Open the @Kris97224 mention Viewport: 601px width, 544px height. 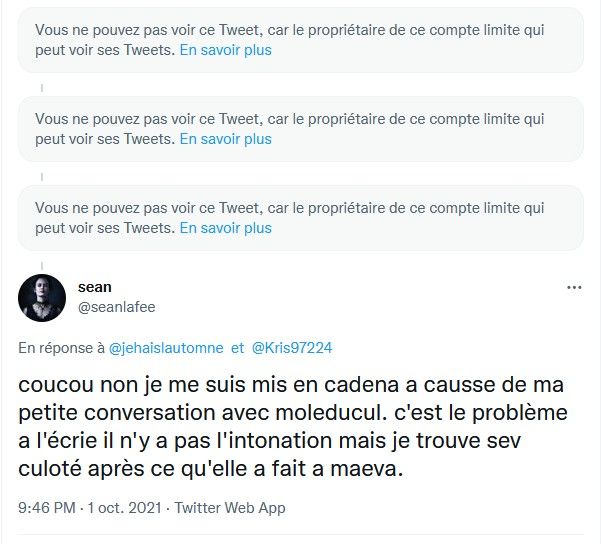click(292, 347)
